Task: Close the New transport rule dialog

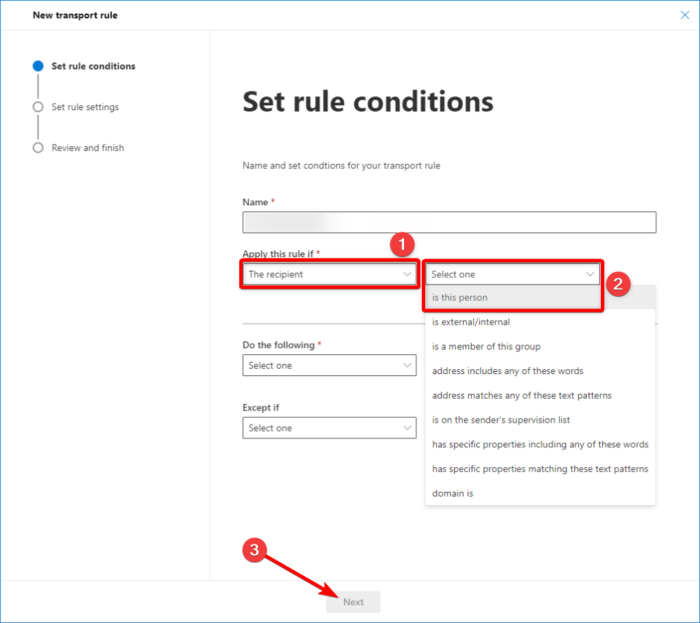Action: click(684, 15)
